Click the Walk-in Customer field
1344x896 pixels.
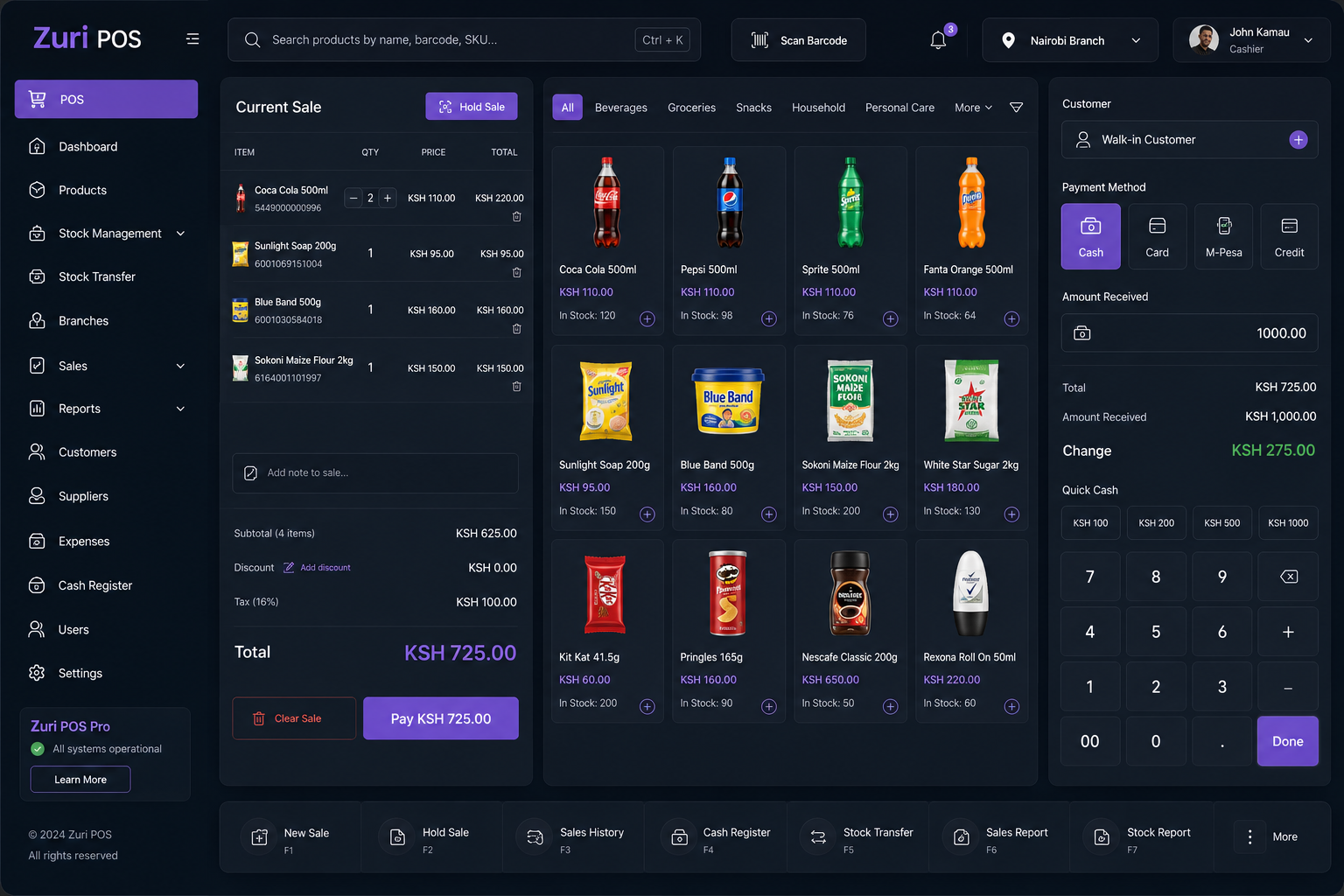pyautogui.click(x=1190, y=140)
